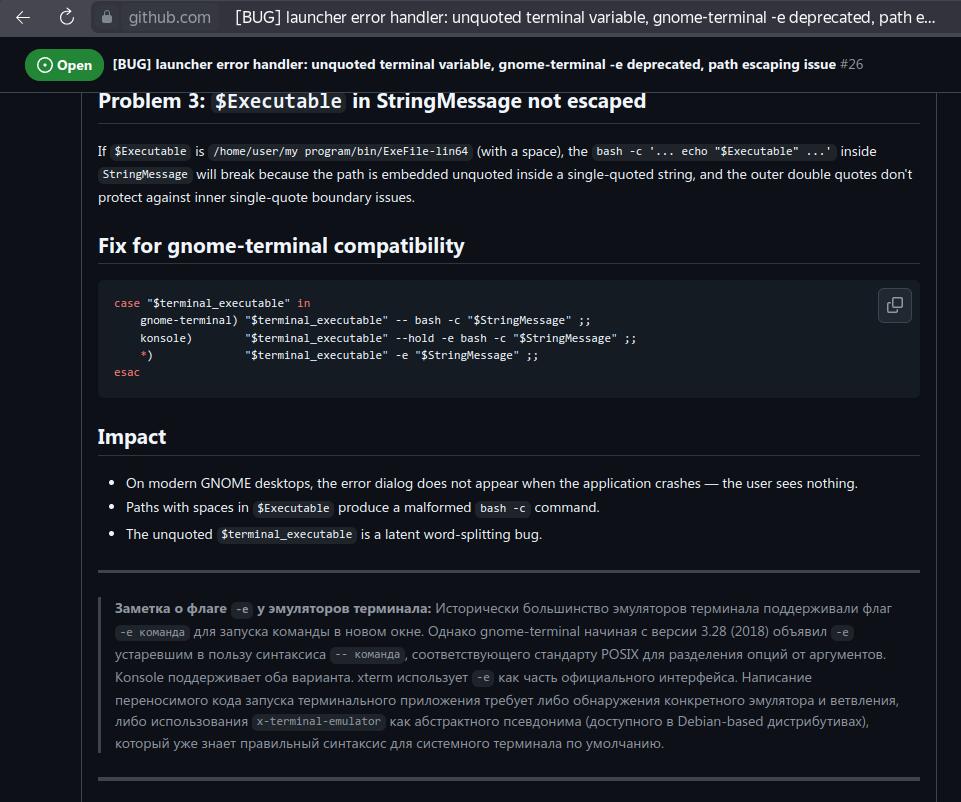Image resolution: width=961 pixels, height=802 pixels.
Task: Open site info via the lock icon
Action: [x=107, y=17]
